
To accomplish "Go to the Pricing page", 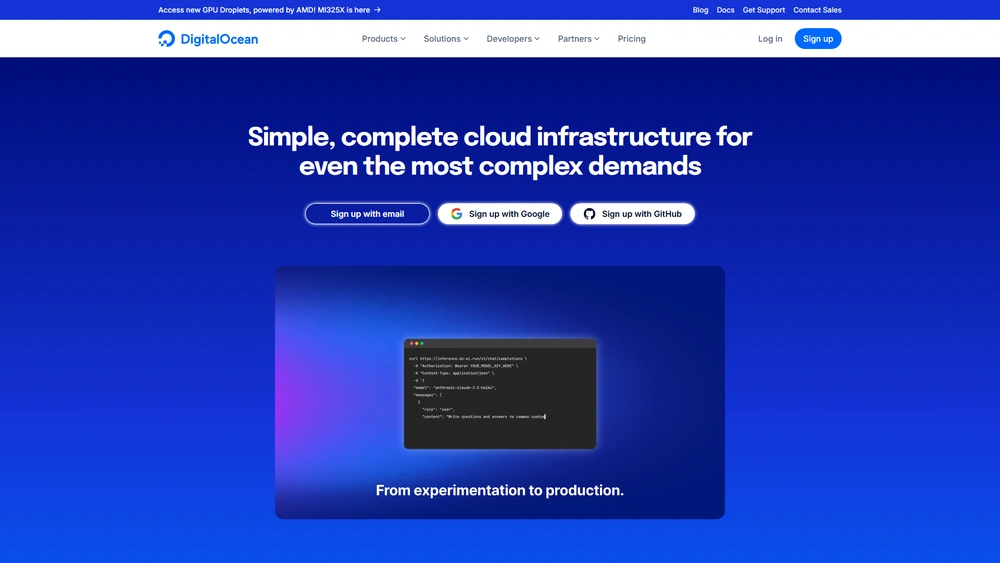I will pos(631,39).
